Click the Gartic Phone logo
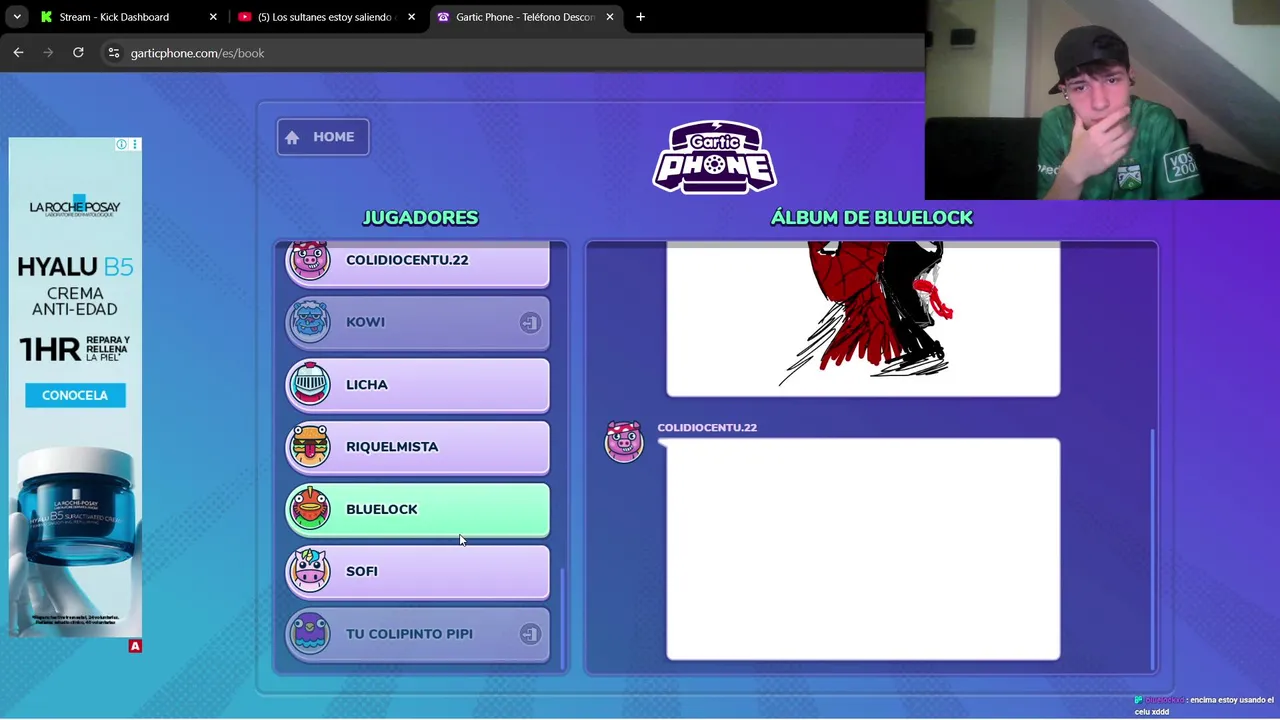 tap(715, 157)
